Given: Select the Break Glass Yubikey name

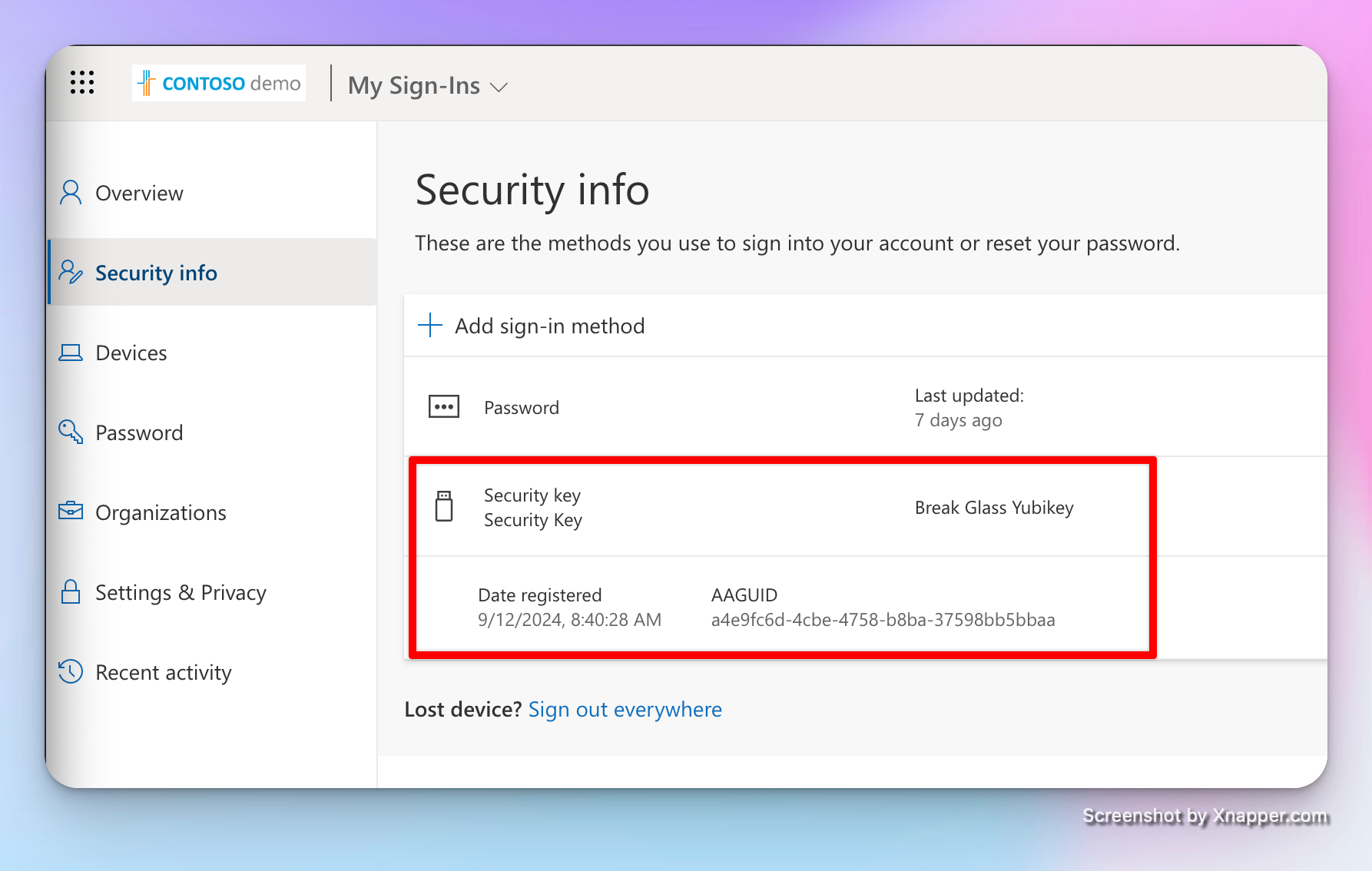Looking at the screenshot, I should 994,508.
